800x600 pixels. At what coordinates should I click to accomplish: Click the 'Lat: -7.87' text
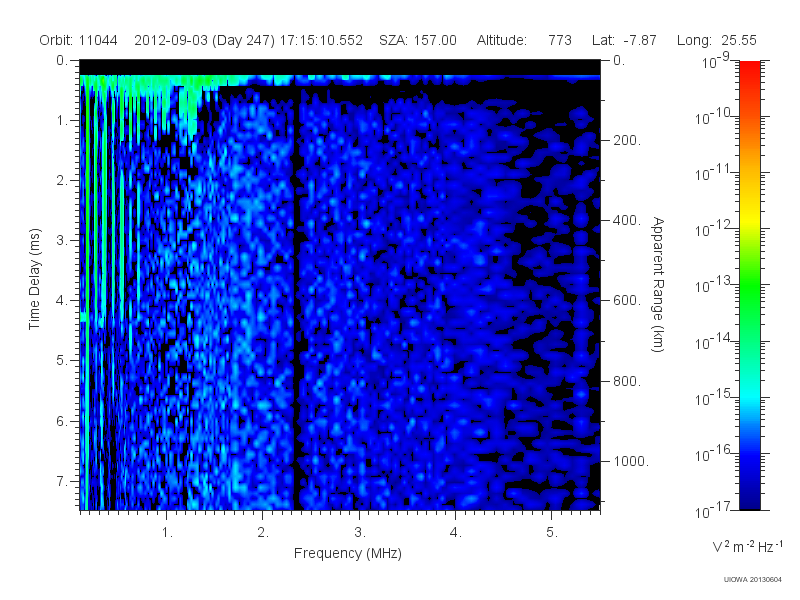click(624, 40)
